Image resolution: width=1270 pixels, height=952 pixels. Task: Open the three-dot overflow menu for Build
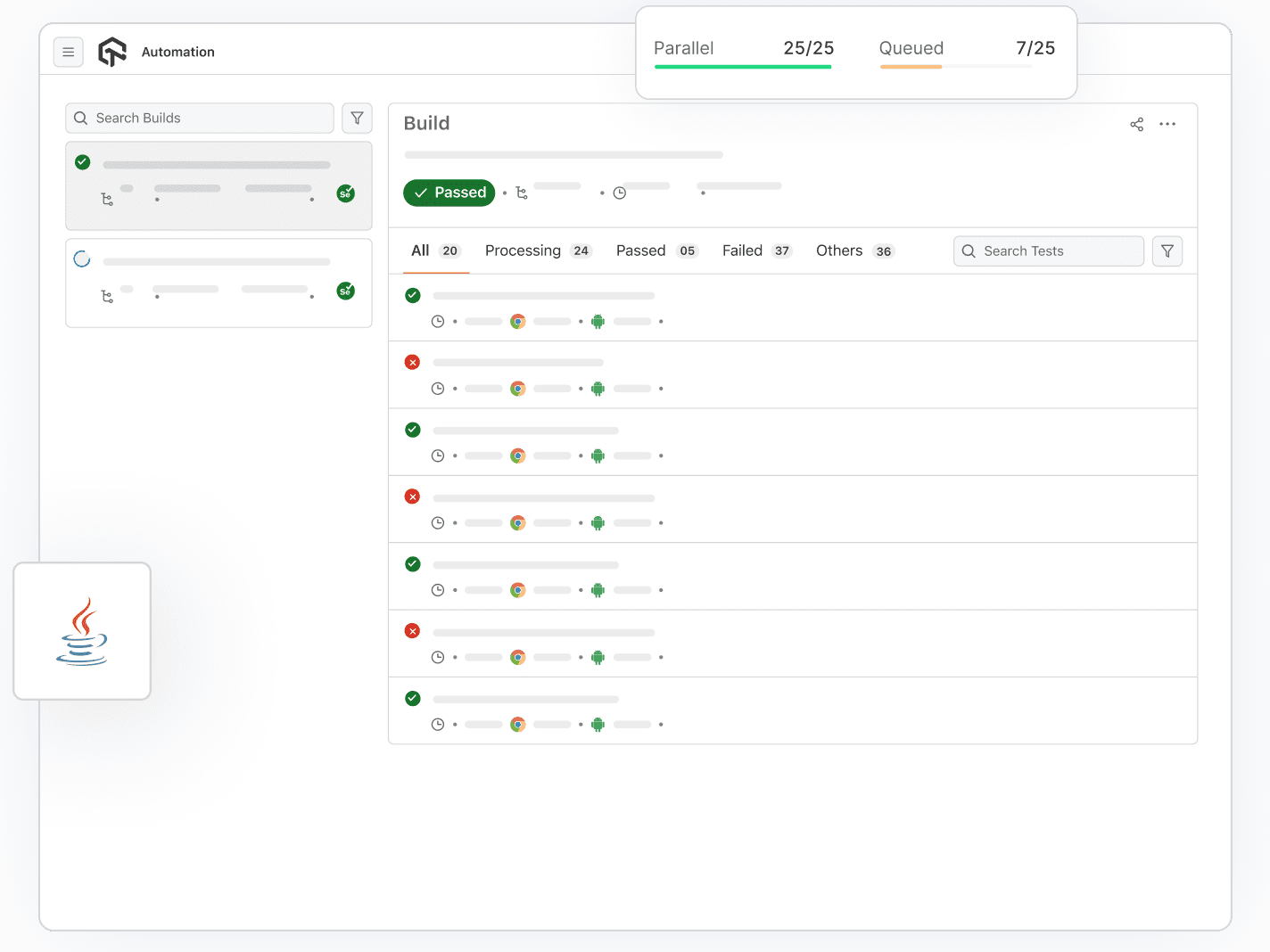(1168, 124)
